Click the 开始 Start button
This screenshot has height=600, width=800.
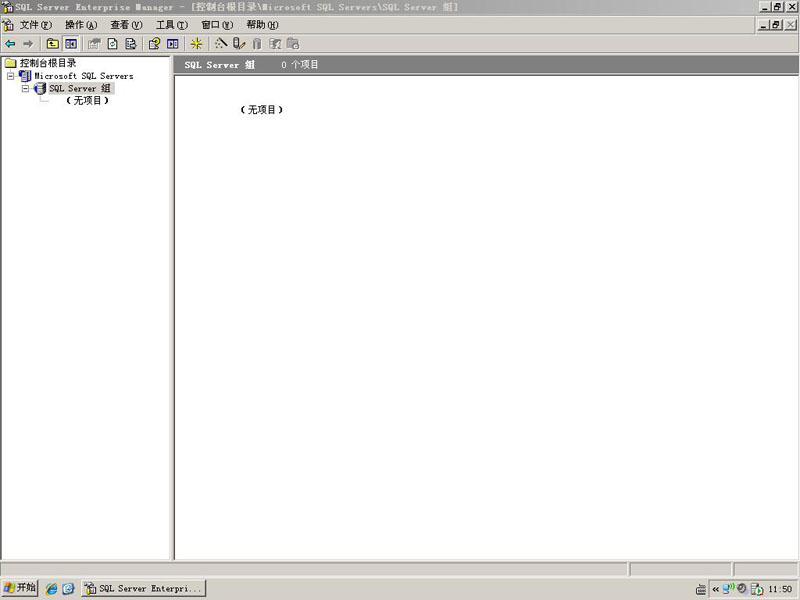tap(20, 588)
